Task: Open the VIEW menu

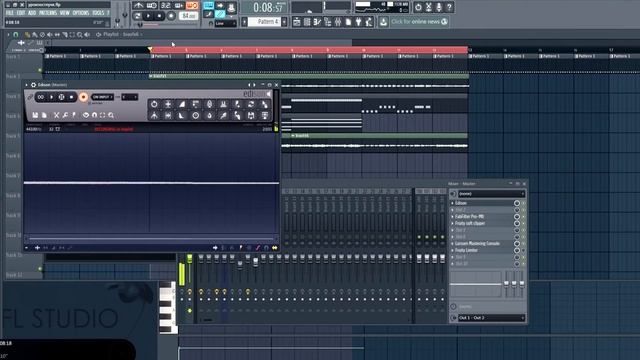Action: pos(64,13)
